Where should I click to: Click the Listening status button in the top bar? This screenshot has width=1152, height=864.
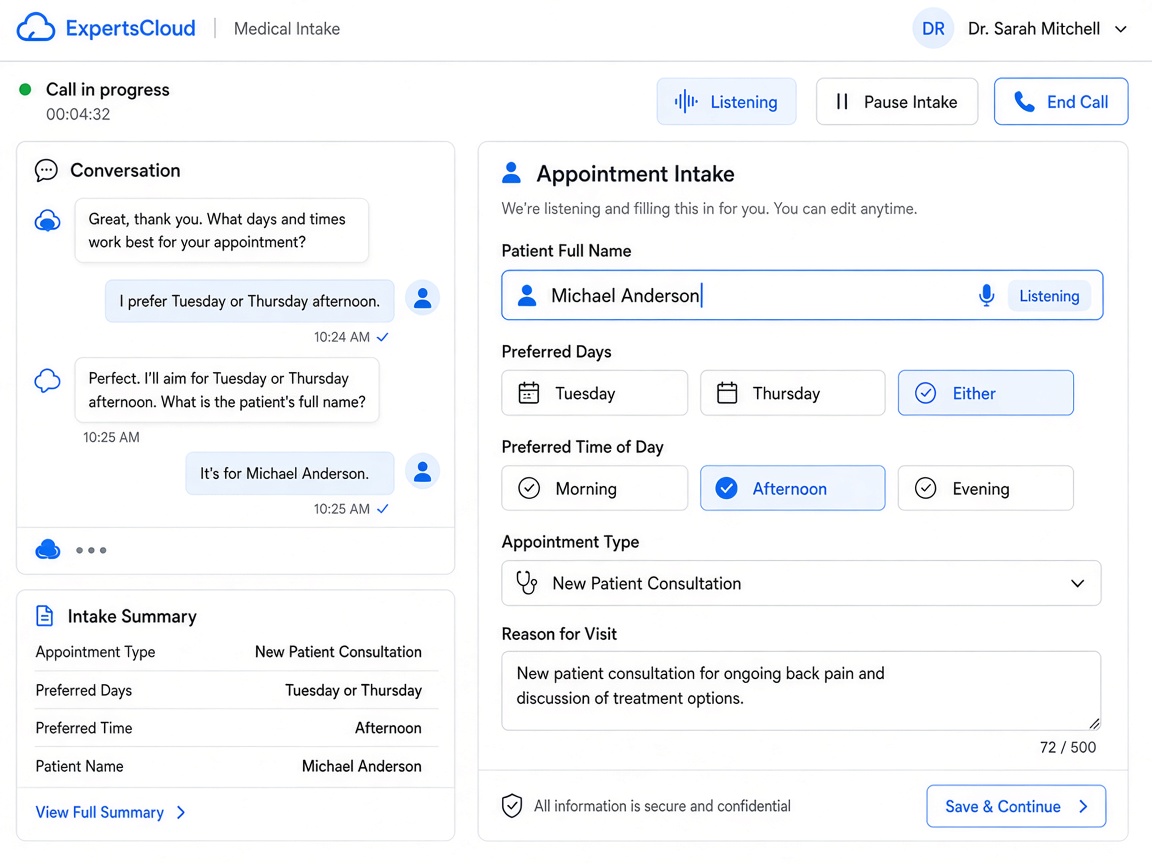726,101
